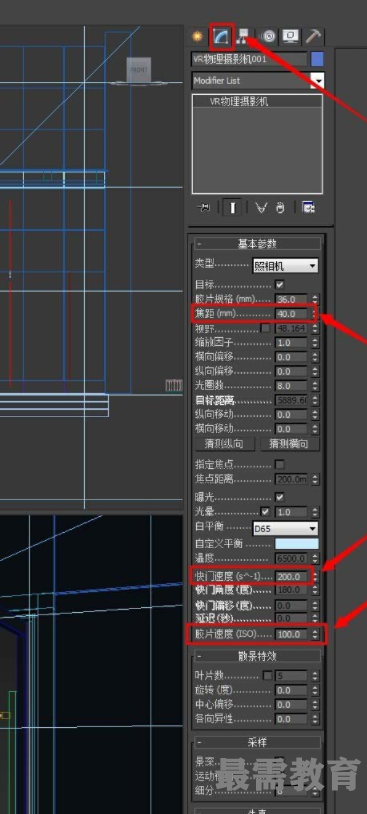Click the 光圈数 spinner arrows
Screen dimensions: 367x814
pyautogui.click(x=315, y=386)
